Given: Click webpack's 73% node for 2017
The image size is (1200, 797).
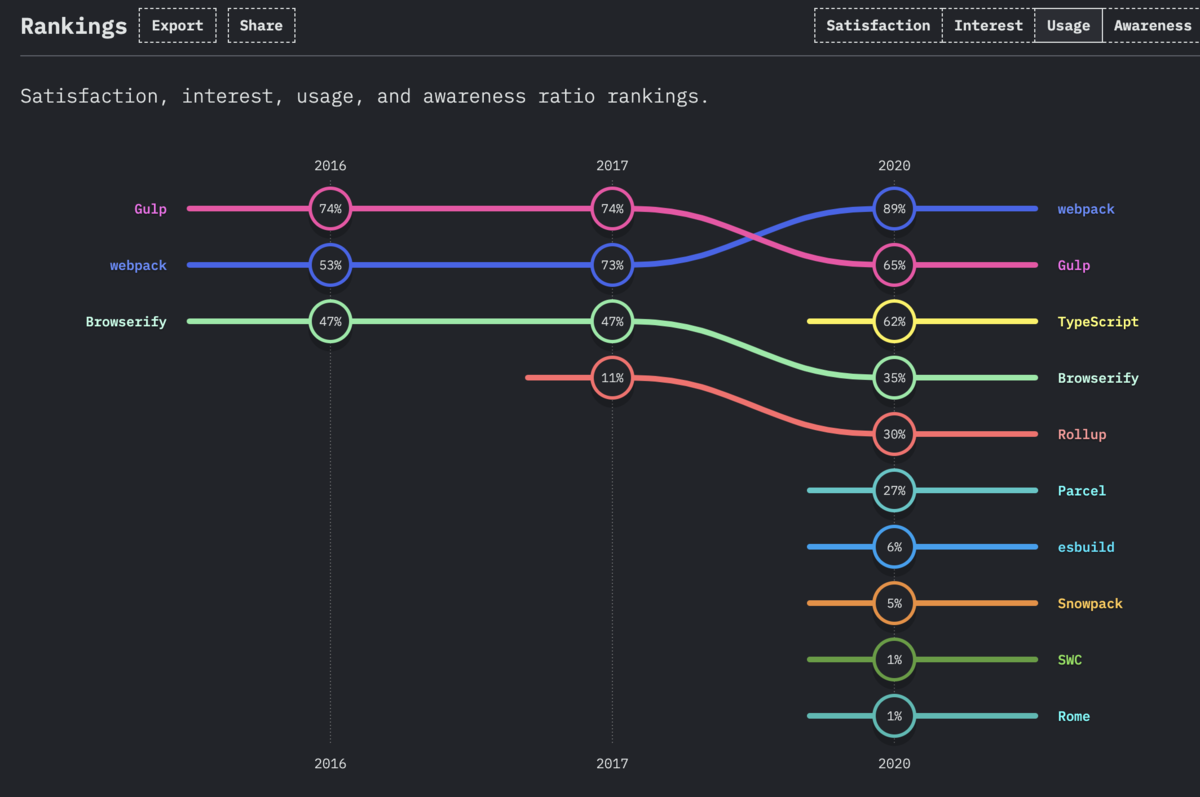Looking at the screenshot, I should 612,265.
